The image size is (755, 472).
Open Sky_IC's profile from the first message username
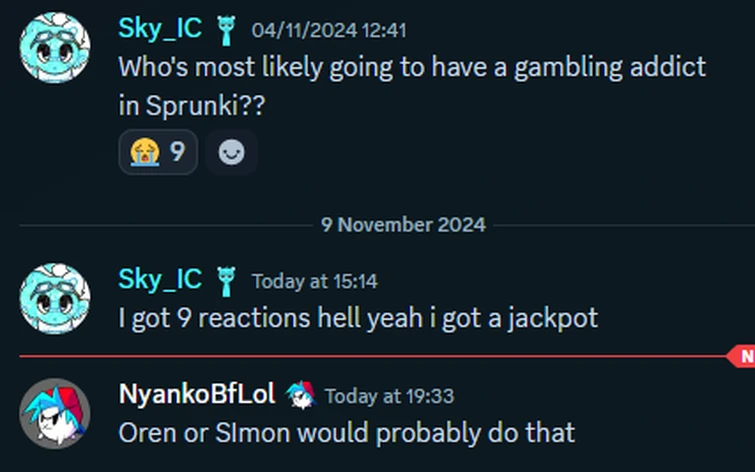[160, 30]
